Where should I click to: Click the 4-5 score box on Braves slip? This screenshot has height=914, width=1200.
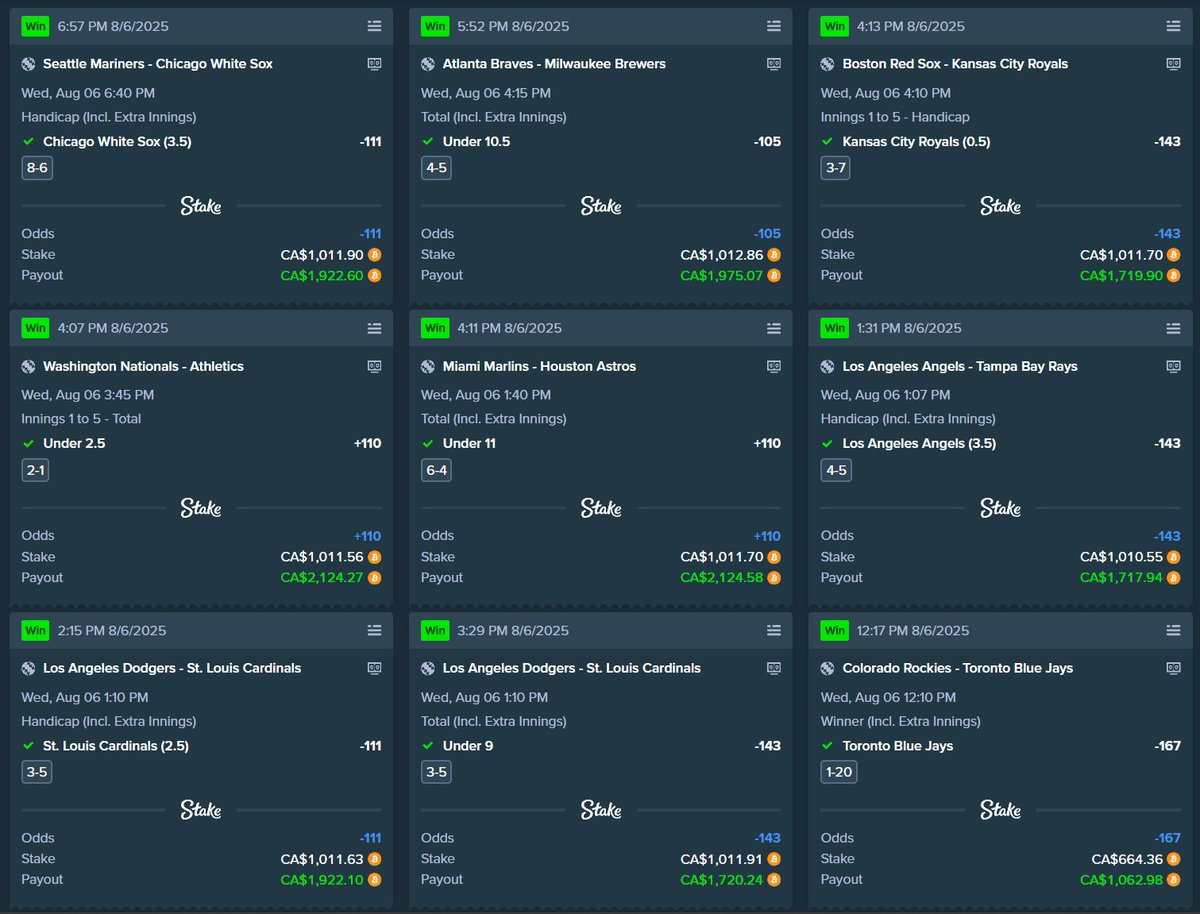(437, 168)
